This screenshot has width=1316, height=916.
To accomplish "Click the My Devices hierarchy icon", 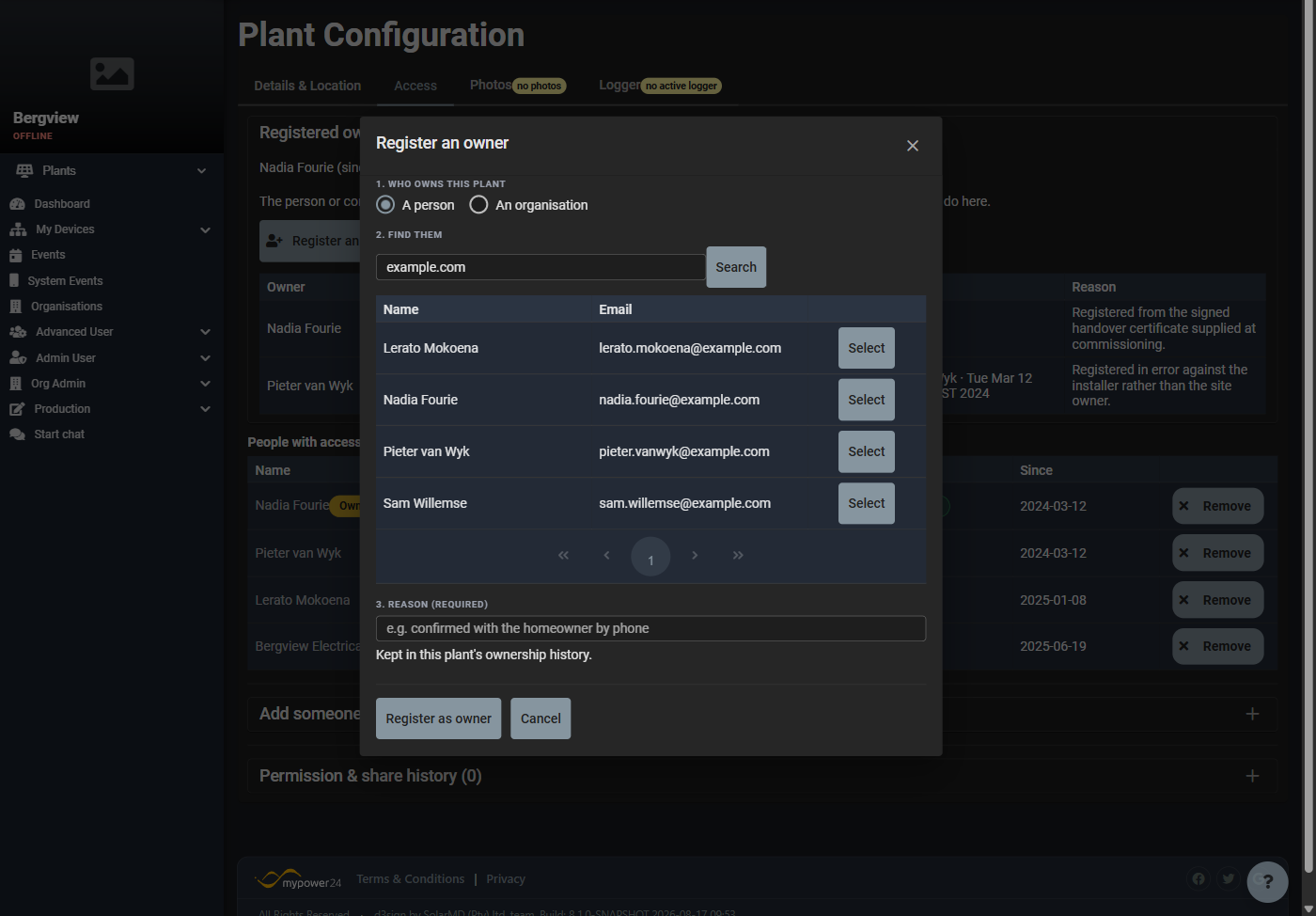I will (18, 229).
